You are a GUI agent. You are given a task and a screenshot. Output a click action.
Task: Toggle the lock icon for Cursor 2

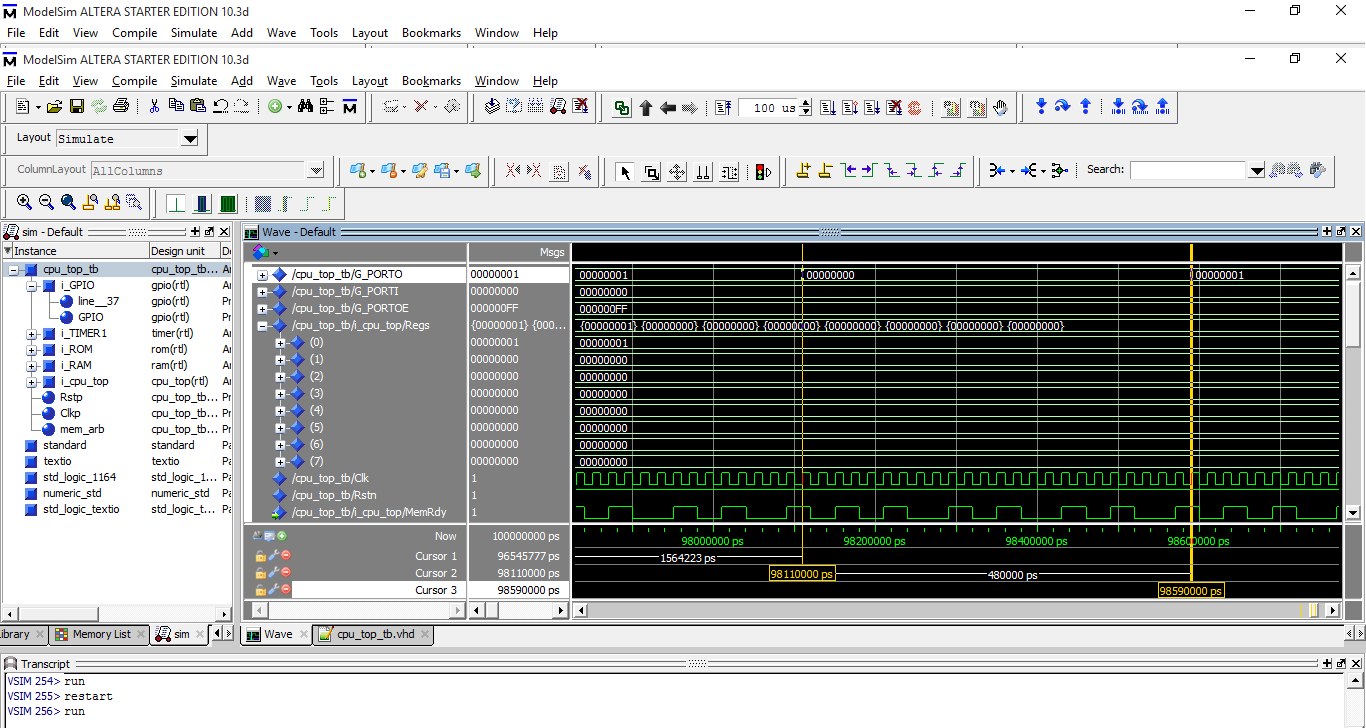260,573
